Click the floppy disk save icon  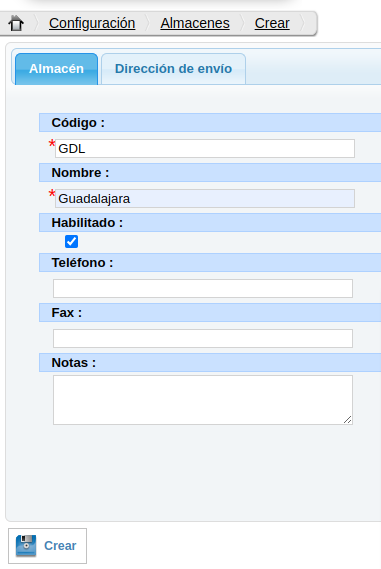(26, 545)
